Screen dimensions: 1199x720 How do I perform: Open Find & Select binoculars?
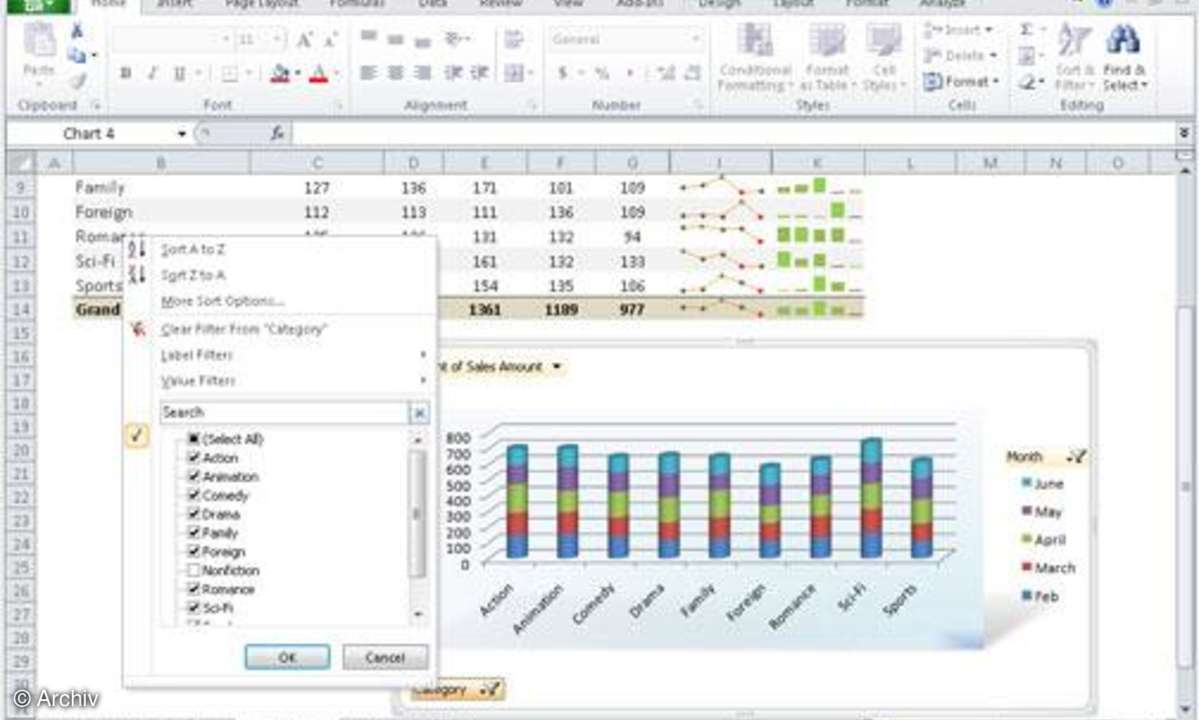tap(1123, 57)
